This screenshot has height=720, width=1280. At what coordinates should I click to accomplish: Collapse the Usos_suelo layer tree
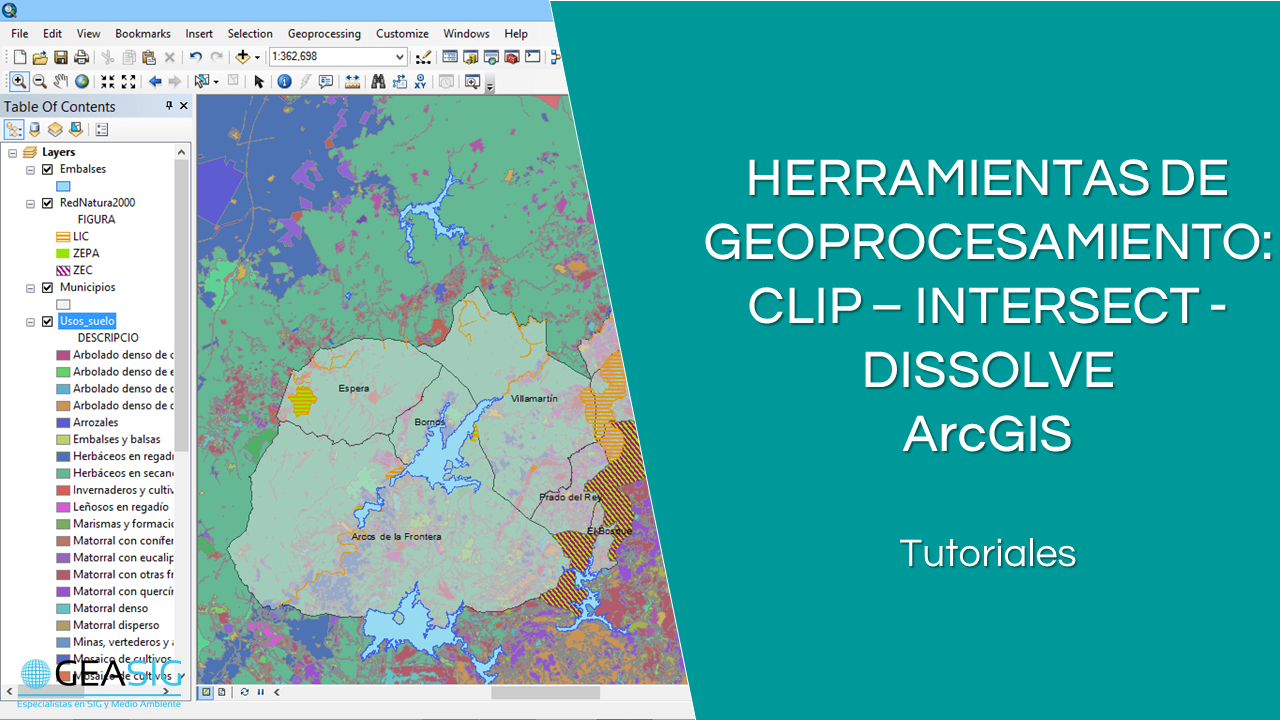point(29,321)
